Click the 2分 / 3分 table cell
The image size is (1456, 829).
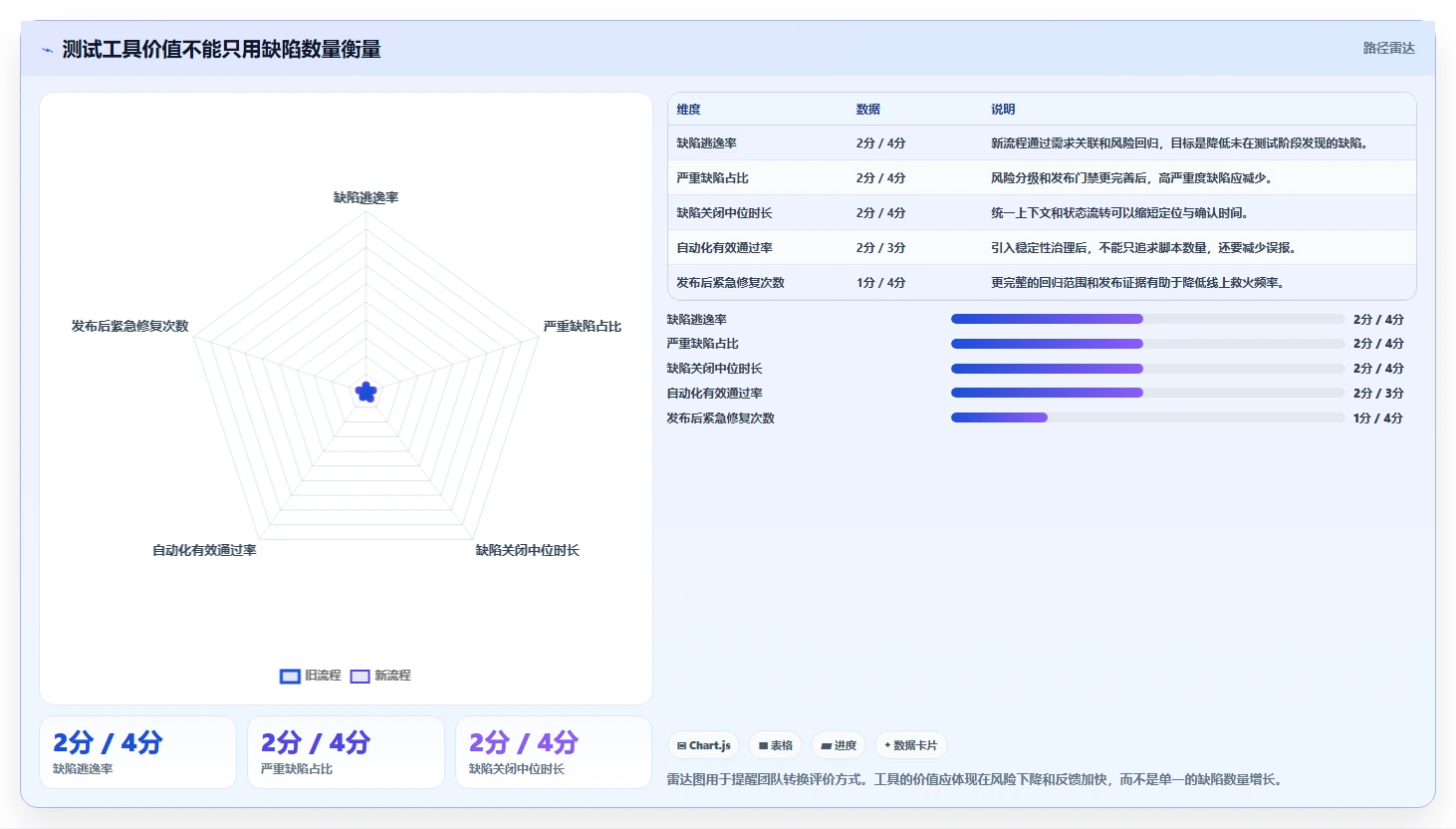tap(880, 248)
